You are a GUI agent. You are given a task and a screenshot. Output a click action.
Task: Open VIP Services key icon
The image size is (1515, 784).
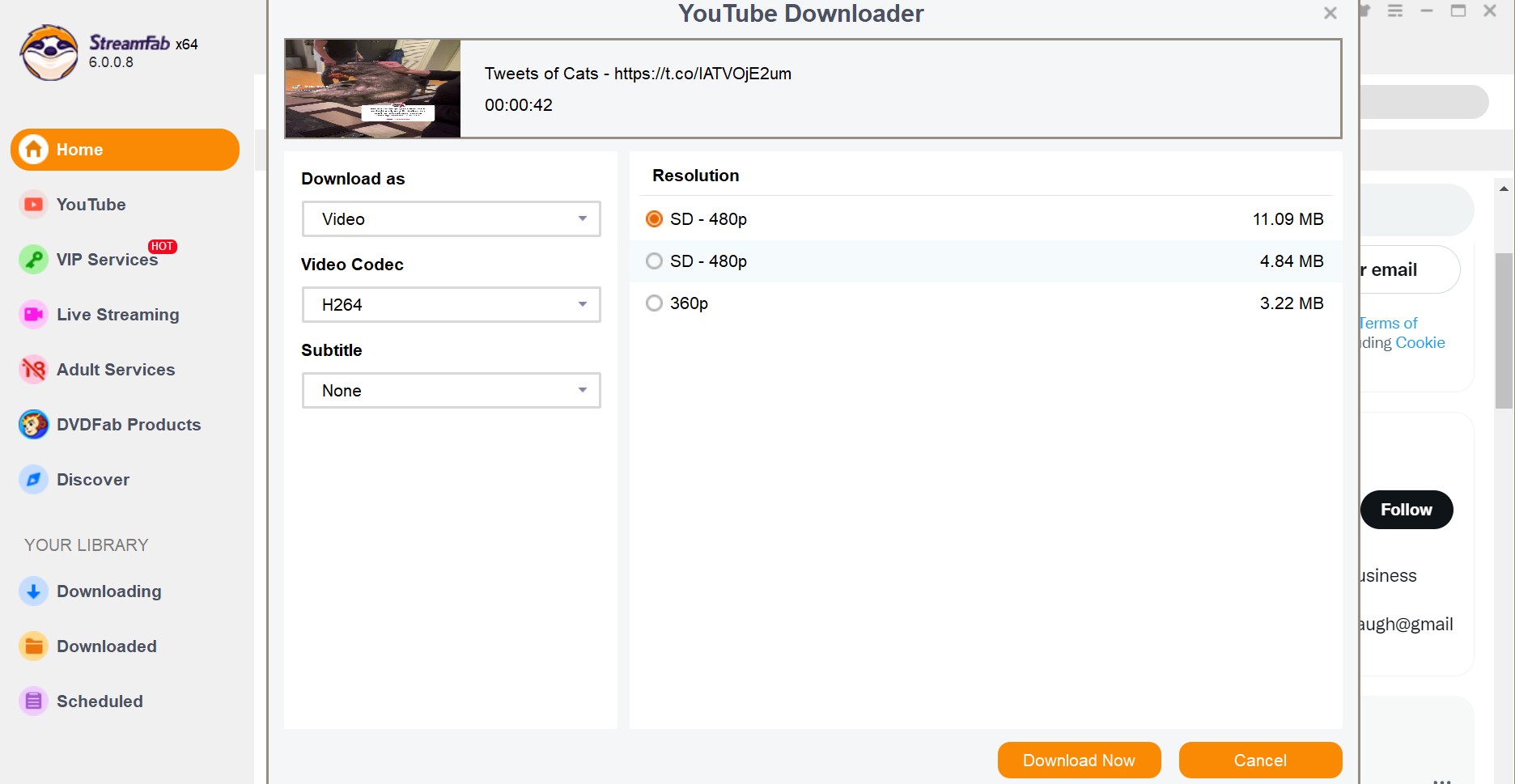click(34, 260)
